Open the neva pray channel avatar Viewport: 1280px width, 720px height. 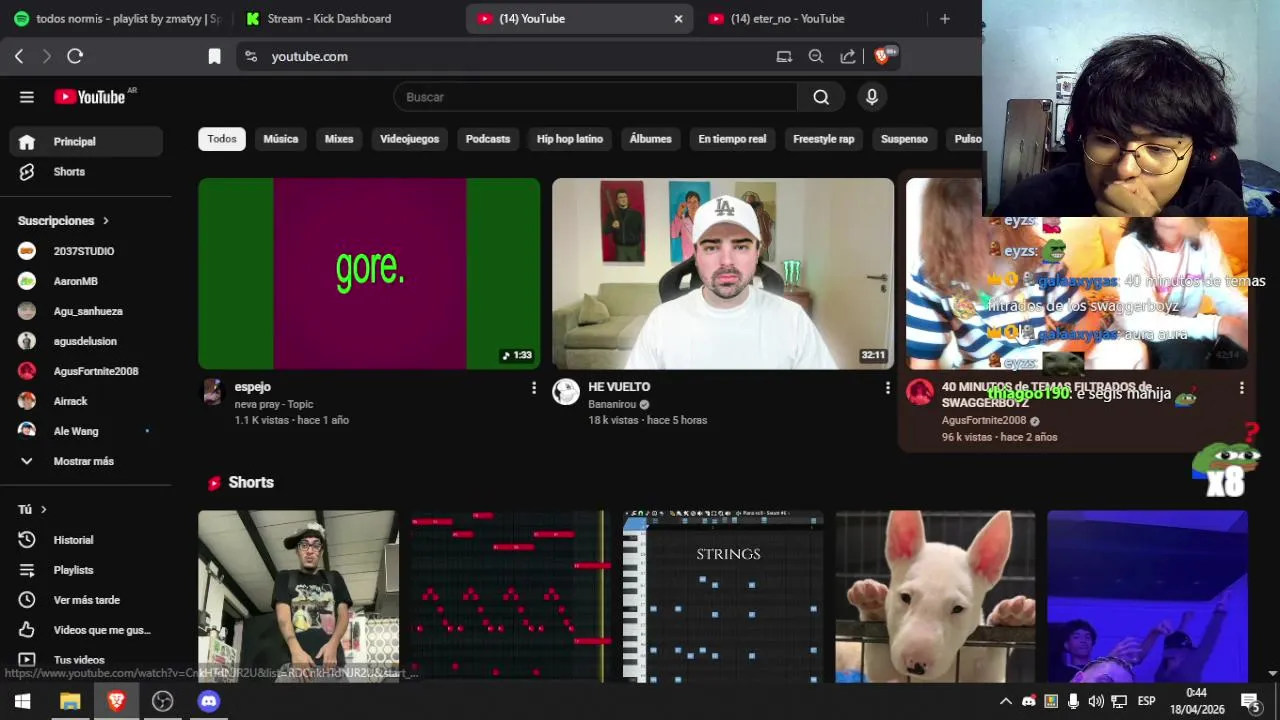[x=212, y=392]
